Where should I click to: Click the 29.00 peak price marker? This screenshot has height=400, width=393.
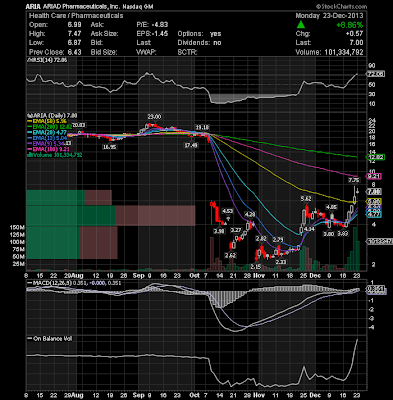pyautogui.click(x=154, y=116)
